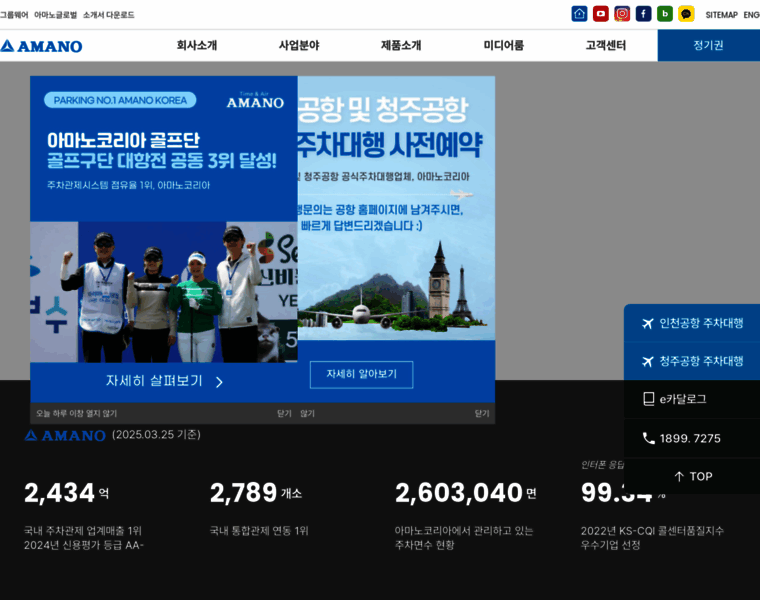Click the (2025.03.25 기준) date text

click(156, 435)
